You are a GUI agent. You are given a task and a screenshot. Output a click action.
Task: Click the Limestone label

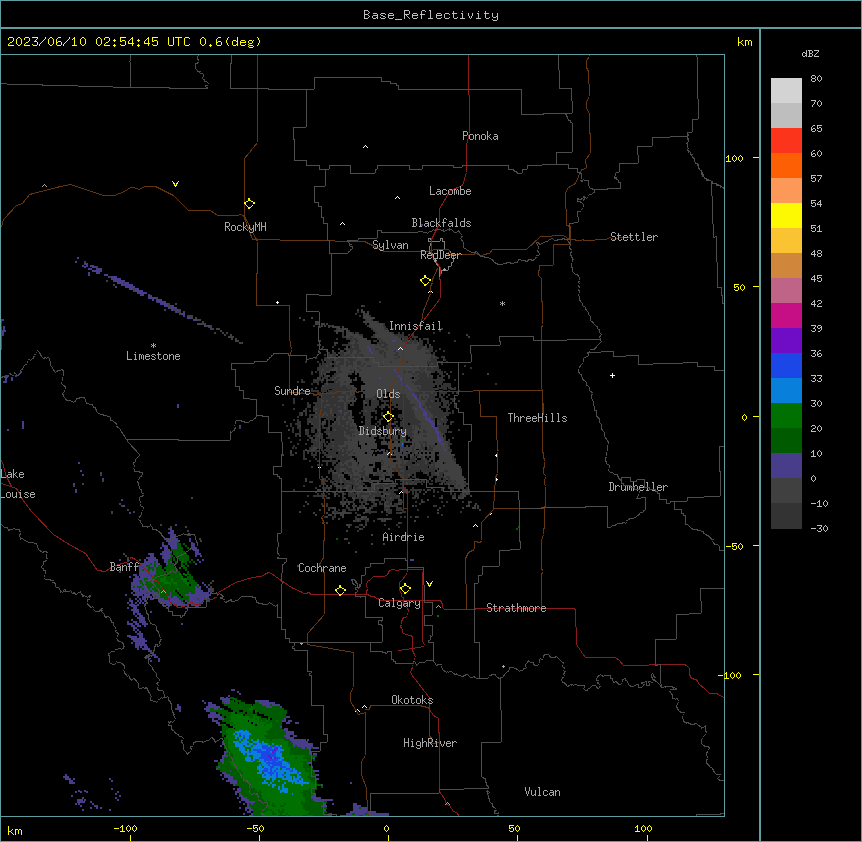[x=153, y=356]
